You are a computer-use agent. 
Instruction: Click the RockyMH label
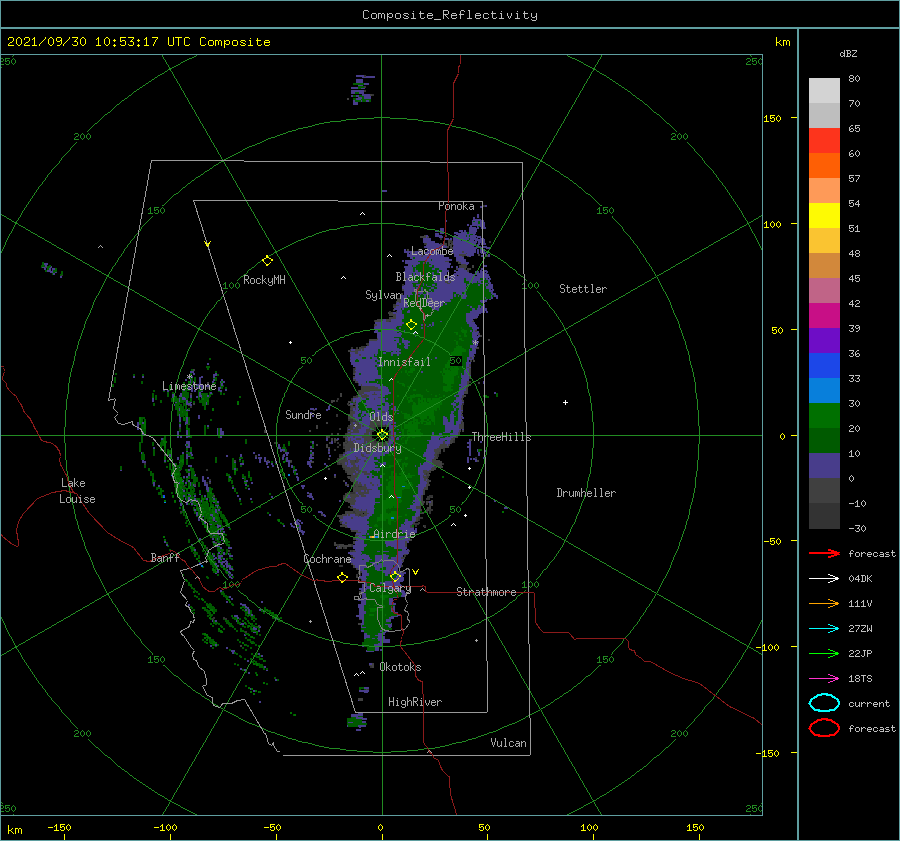[264, 280]
